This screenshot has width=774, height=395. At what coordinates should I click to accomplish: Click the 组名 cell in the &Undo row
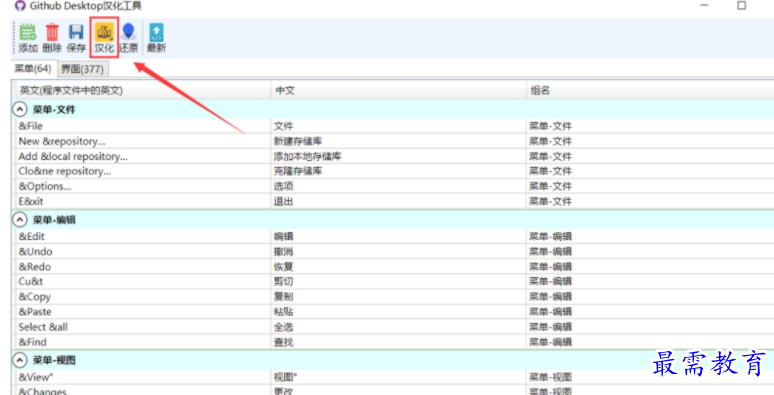click(650, 252)
